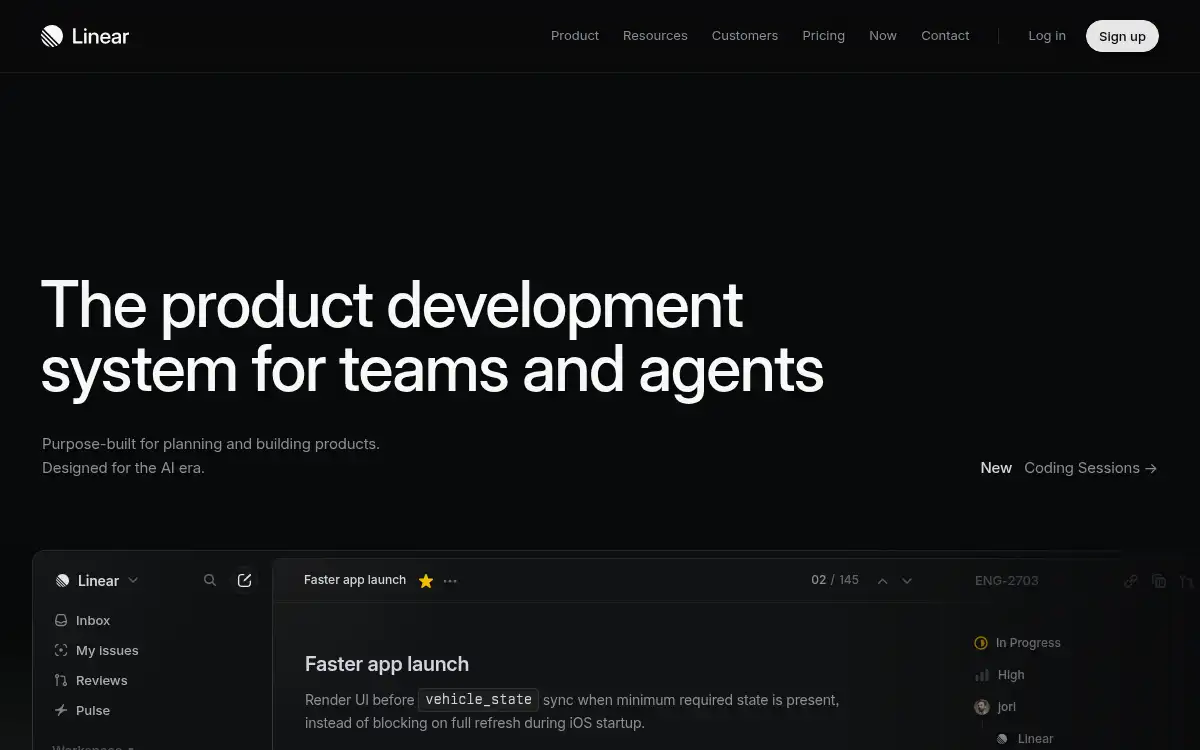Open the Resources menu
This screenshot has width=1200, height=750.
coord(655,36)
